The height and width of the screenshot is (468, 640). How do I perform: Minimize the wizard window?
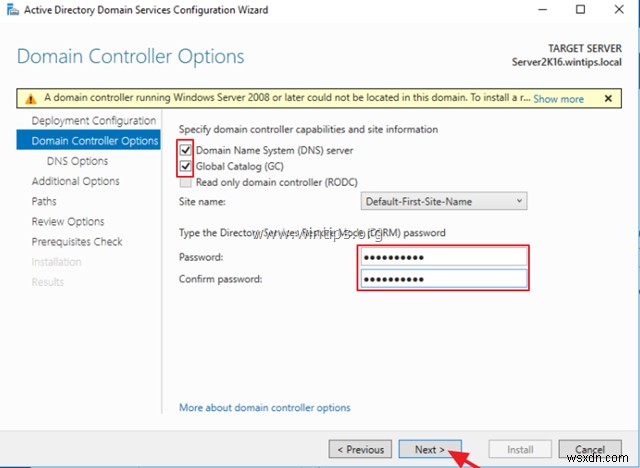pos(542,9)
